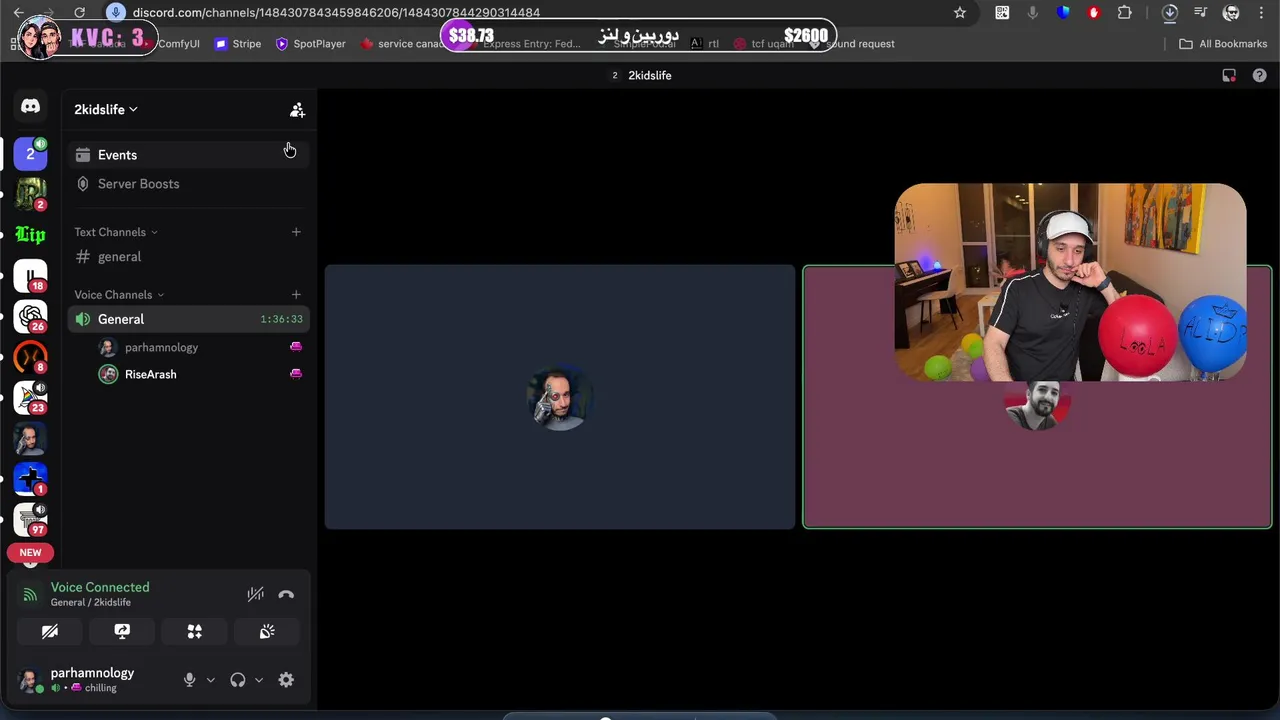Image resolution: width=1280 pixels, height=720 pixels.
Task: Turn on camera in voice panel
Action: coord(50,632)
